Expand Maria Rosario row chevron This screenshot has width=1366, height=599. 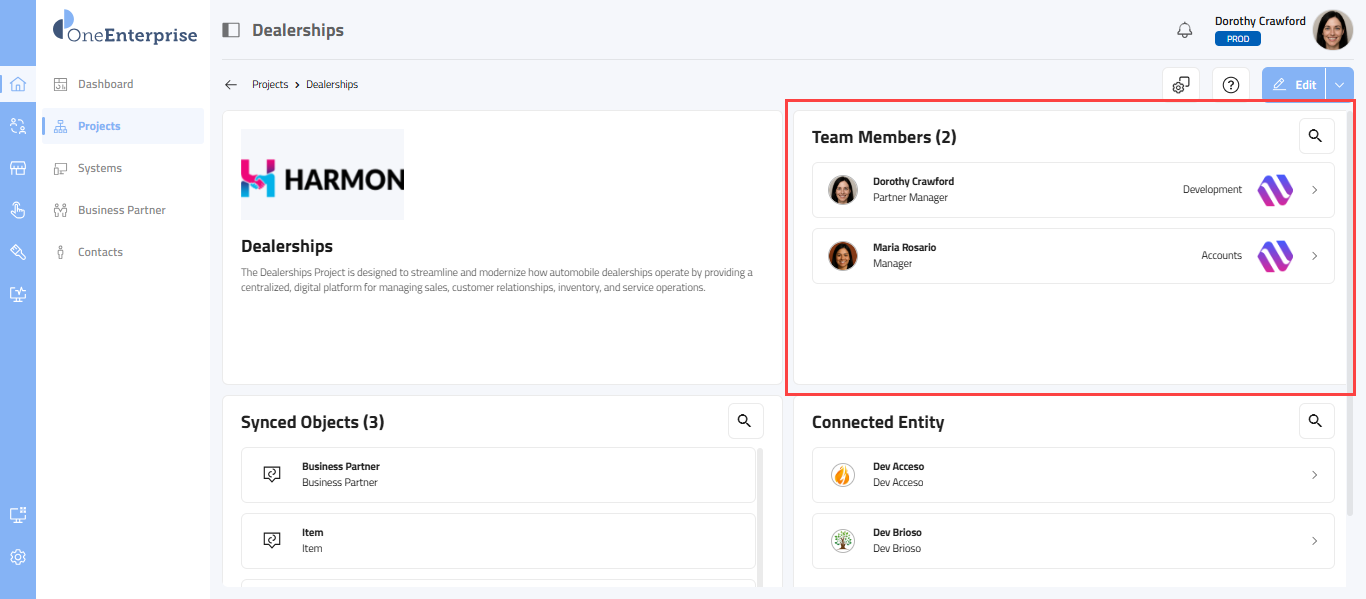coord(1314,256)
